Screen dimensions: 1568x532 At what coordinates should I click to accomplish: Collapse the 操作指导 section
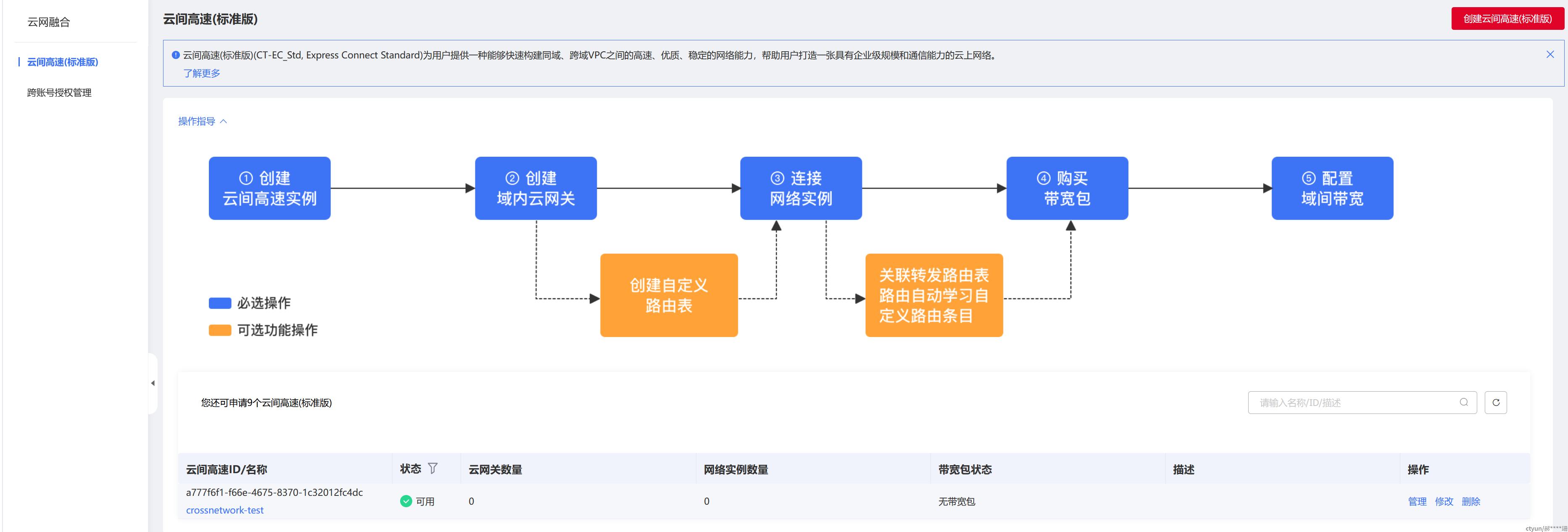[203, 121]
